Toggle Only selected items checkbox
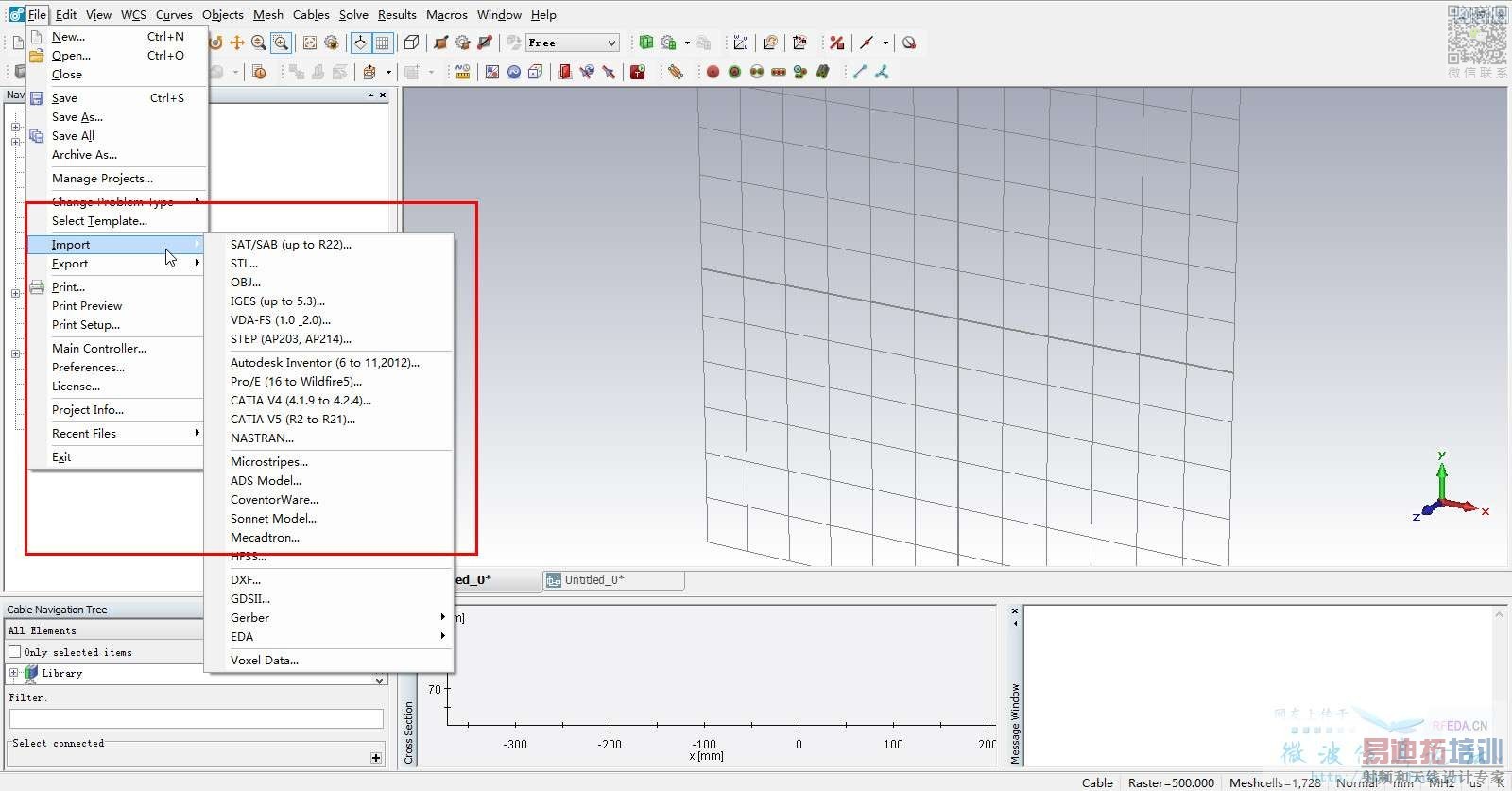The image size is (1512, 791). 14,652
